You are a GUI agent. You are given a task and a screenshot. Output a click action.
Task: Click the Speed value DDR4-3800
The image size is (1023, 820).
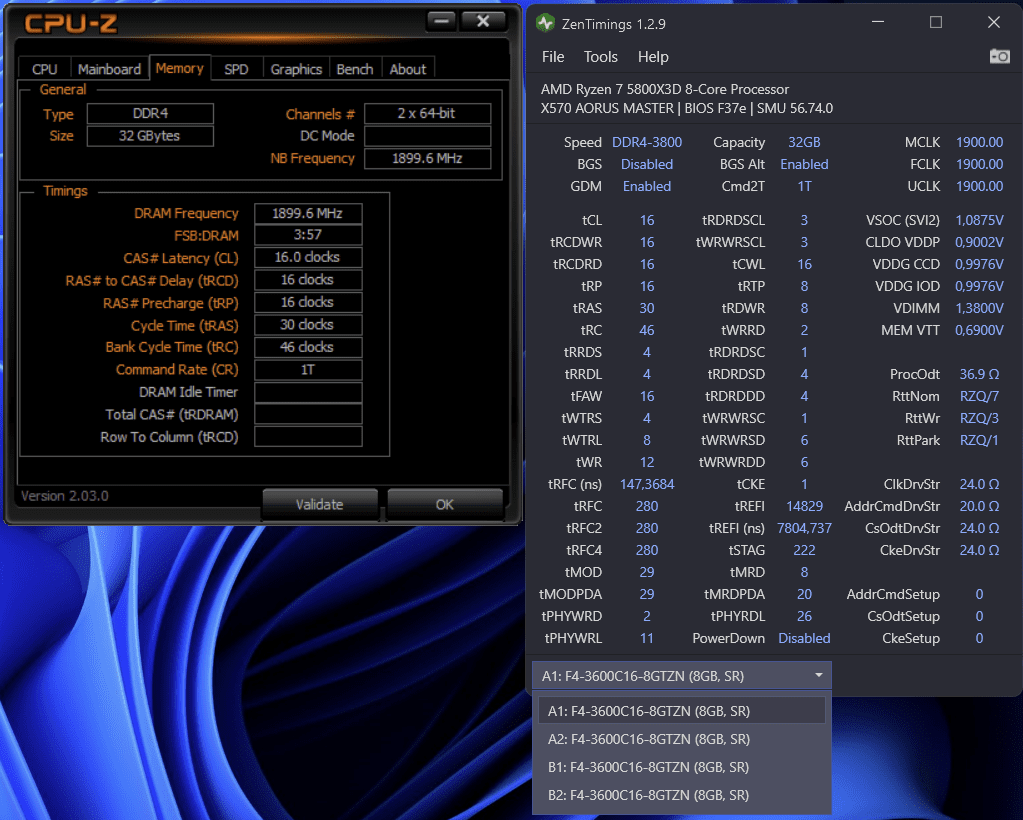coord(647,142)
